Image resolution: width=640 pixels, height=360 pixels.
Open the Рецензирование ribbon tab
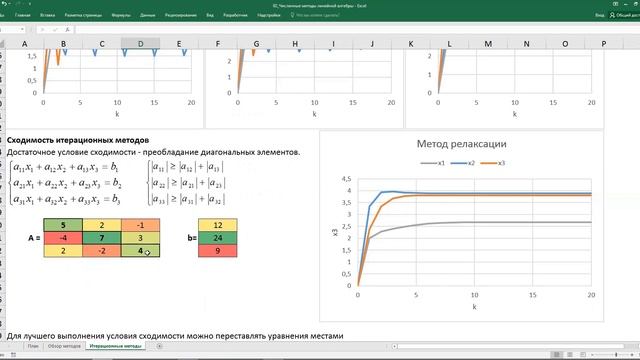(x=181, y=15)
